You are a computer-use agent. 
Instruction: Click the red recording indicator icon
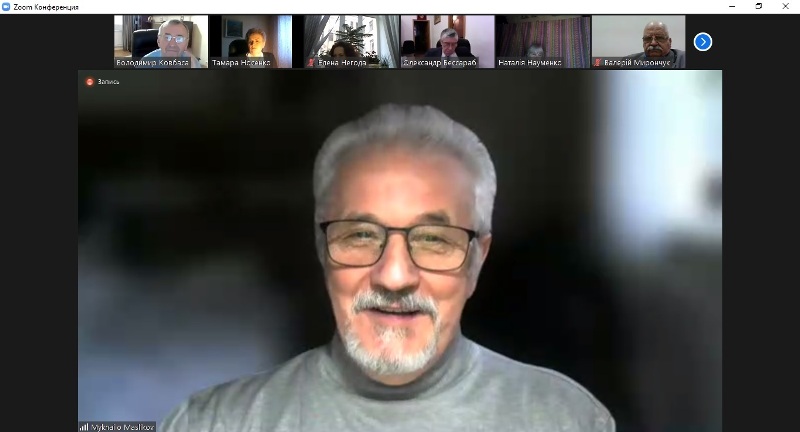click(x=90, y=82)
